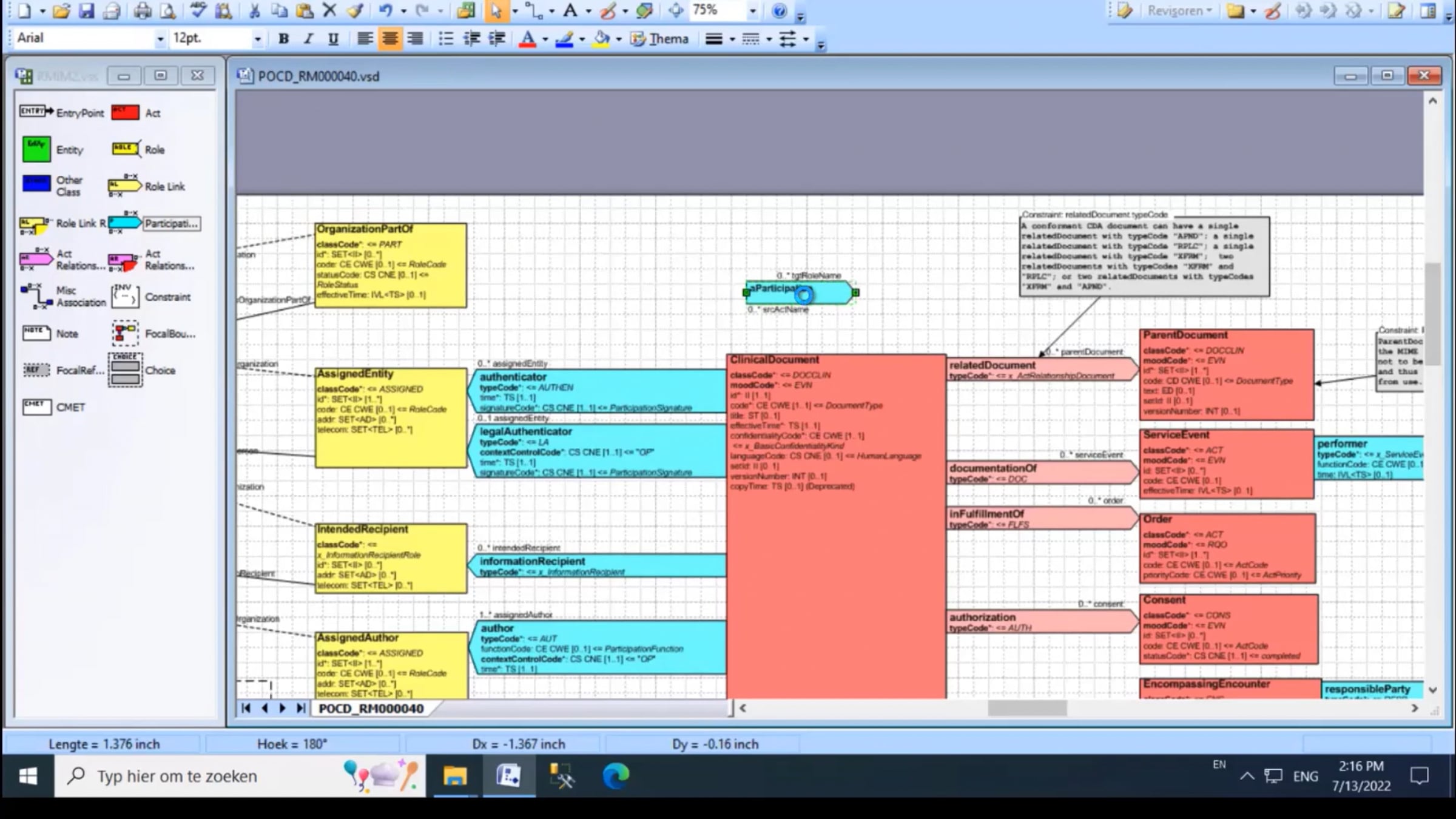Pick the Act shape from stencil

click(126, 113)
